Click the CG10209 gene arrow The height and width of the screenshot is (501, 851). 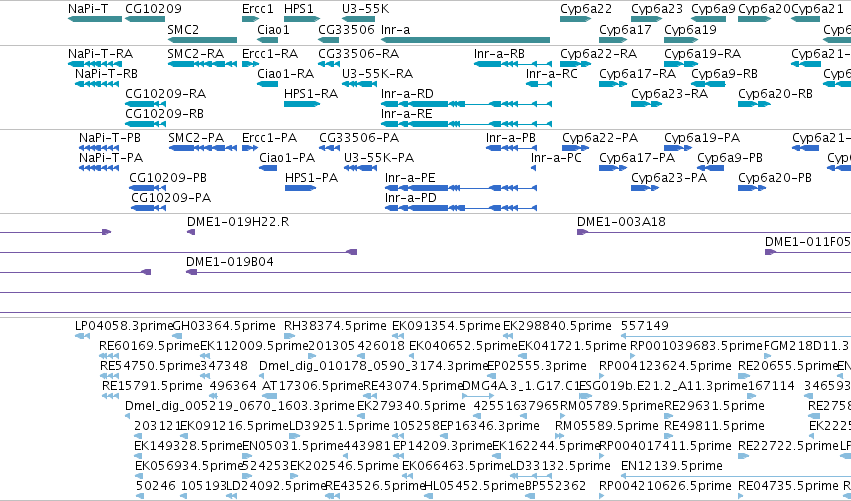point(145,20)
